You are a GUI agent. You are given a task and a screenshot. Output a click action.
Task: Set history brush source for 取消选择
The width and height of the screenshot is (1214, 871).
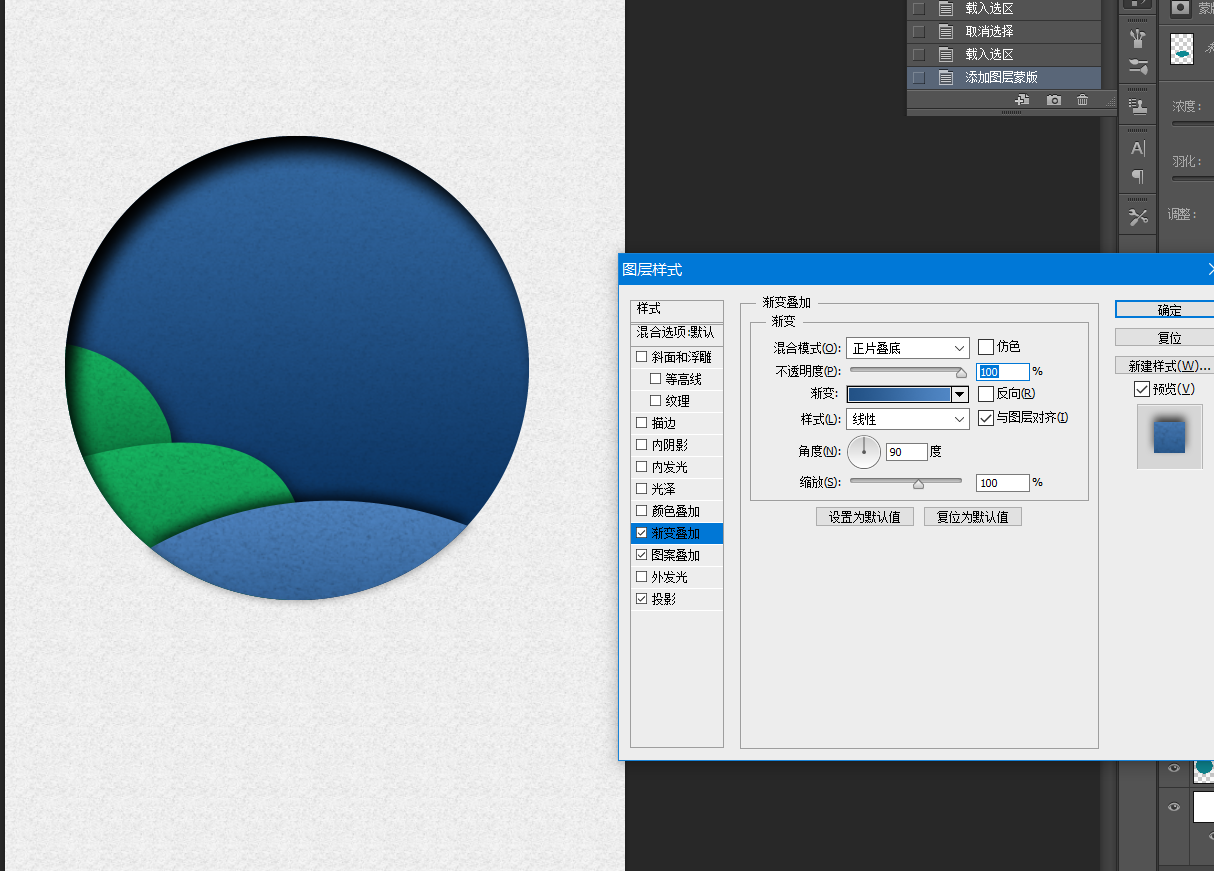tap(918, 31)
